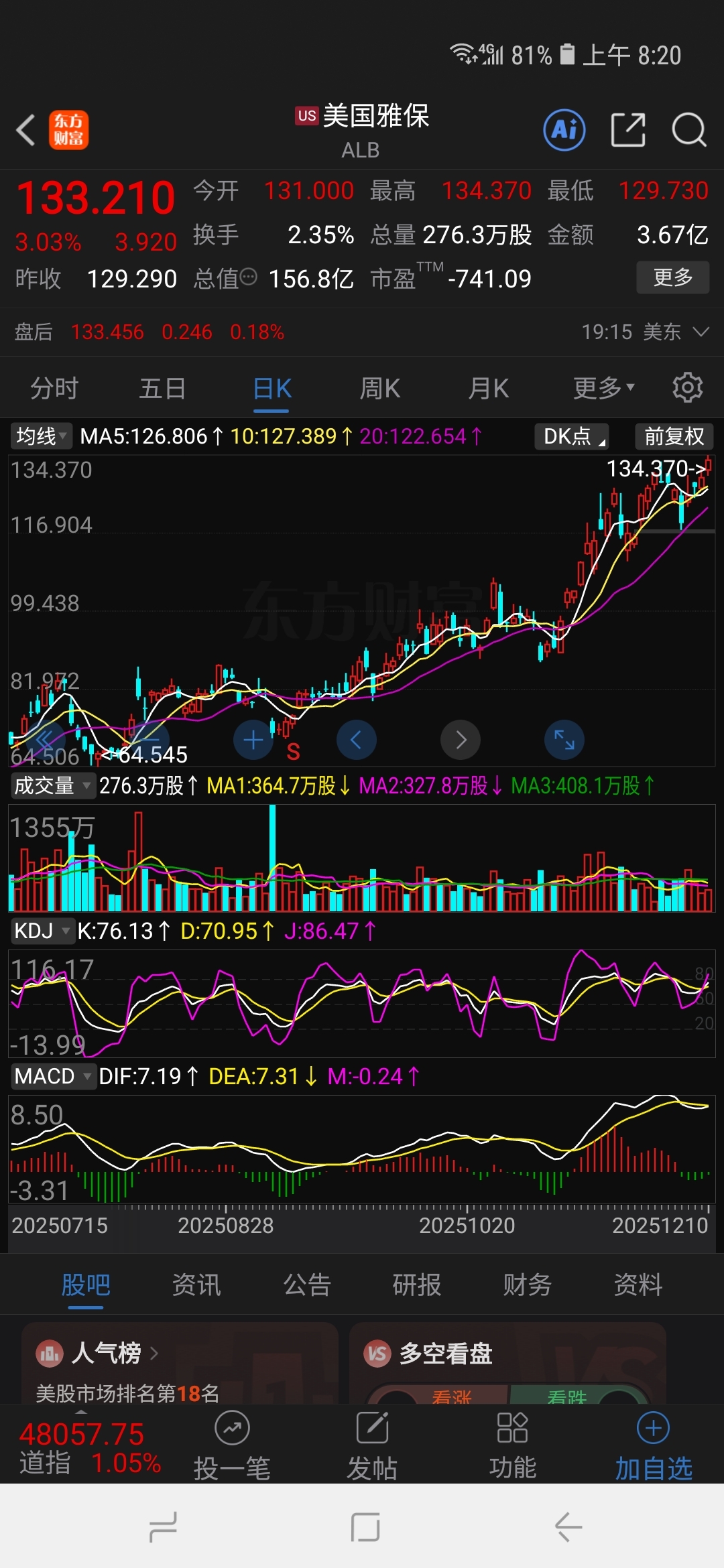Open 更多 chart period dropdown
The image size is (724, 1568).
point(603,388)
